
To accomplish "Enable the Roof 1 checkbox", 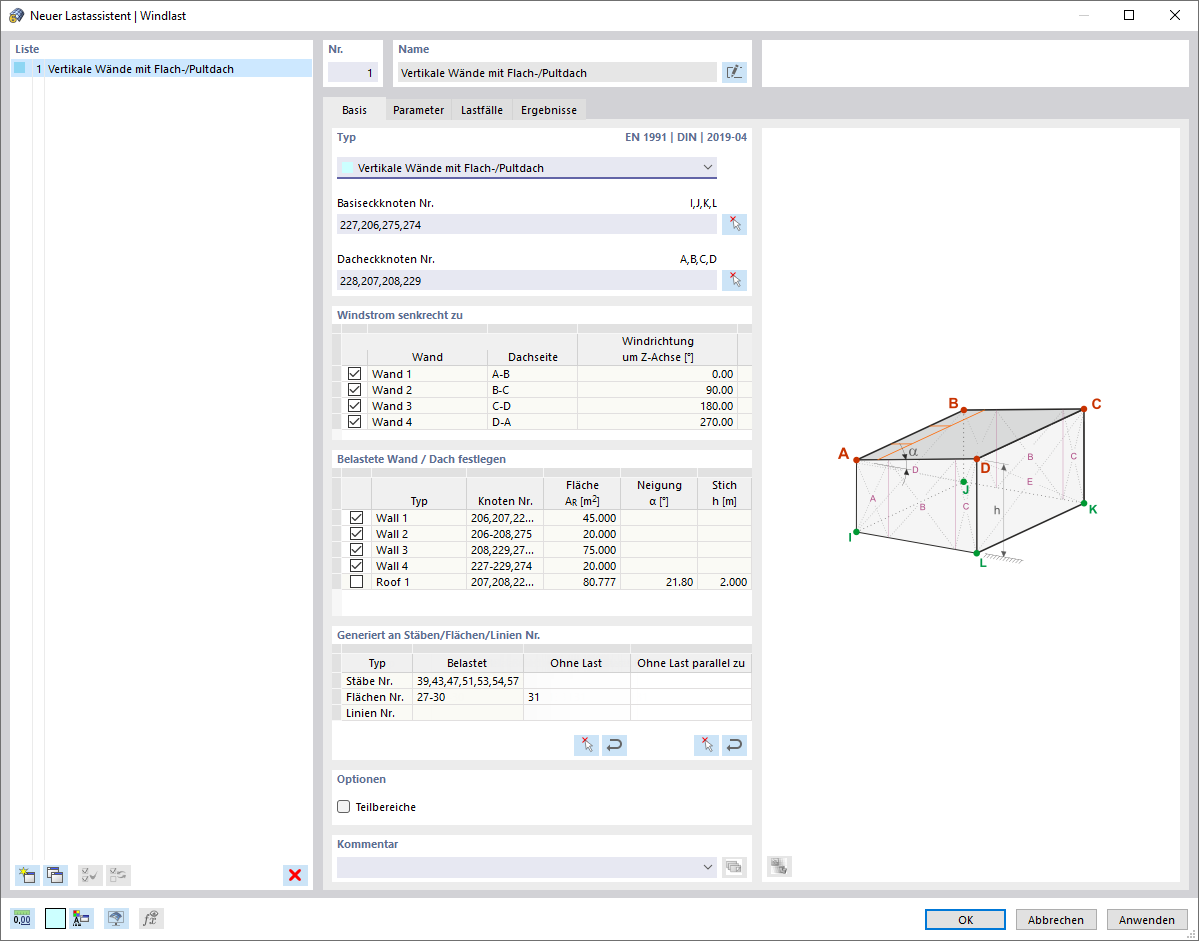I will click(x=356, y=582).
